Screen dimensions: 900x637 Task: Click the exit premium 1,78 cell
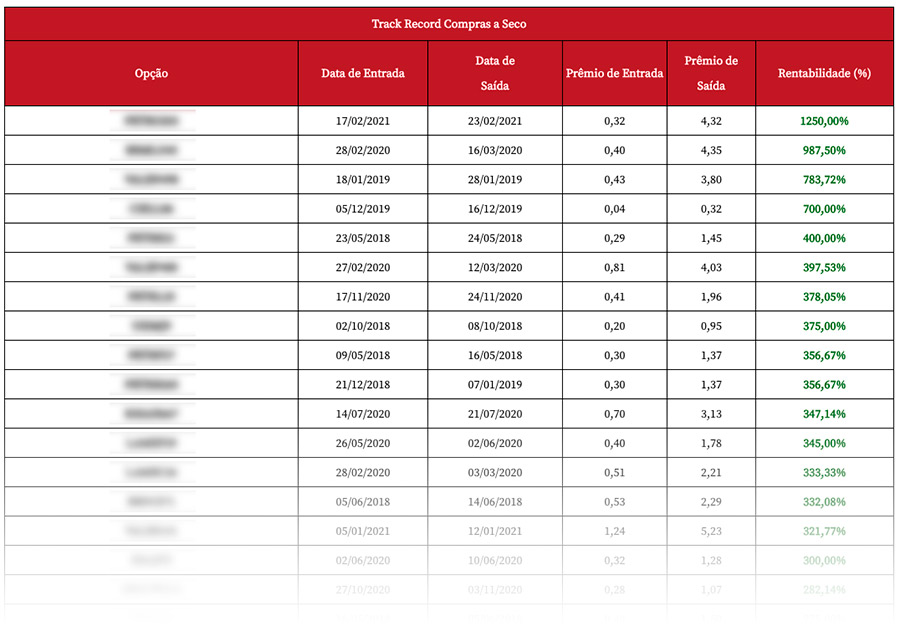coord(711,443)
